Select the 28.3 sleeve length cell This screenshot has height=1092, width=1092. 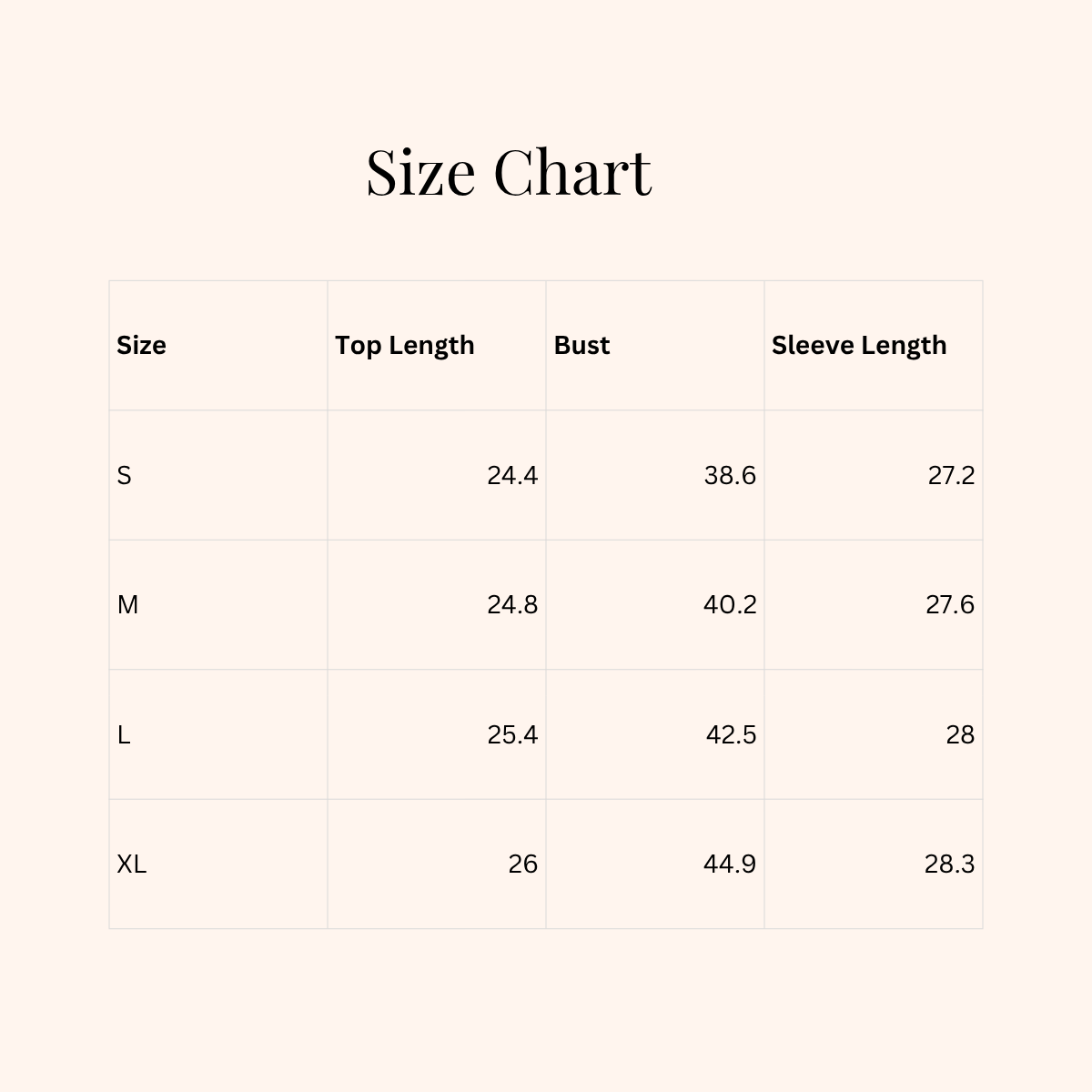click(x=949, y=864)
